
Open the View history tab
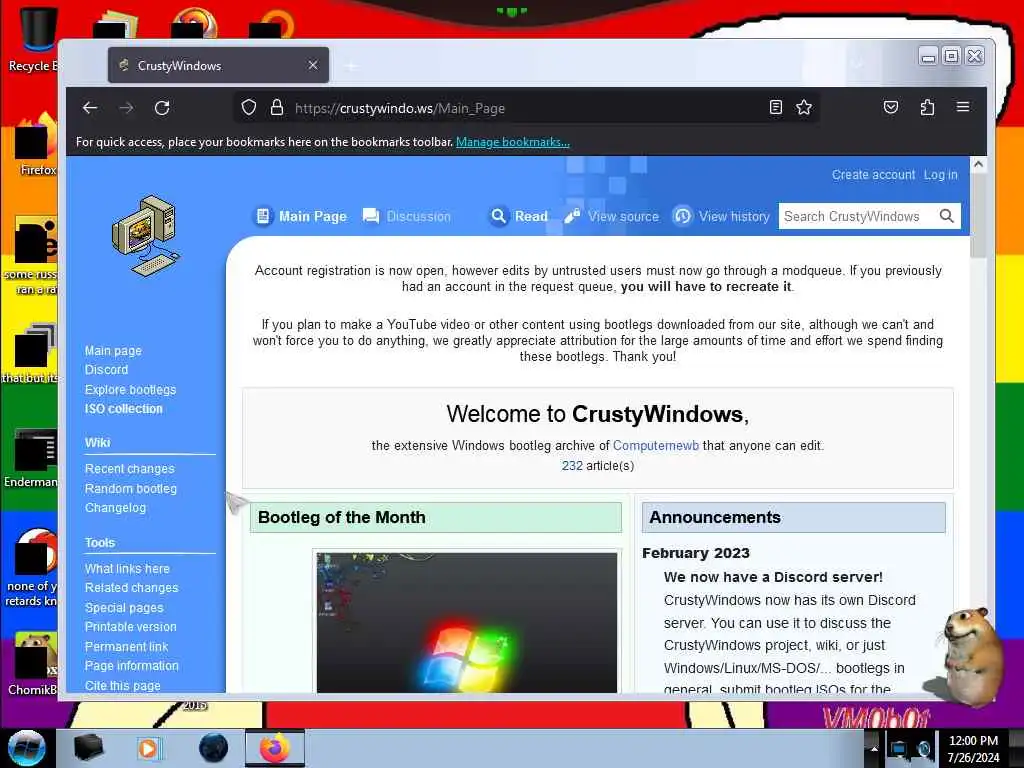coord(722,216)
